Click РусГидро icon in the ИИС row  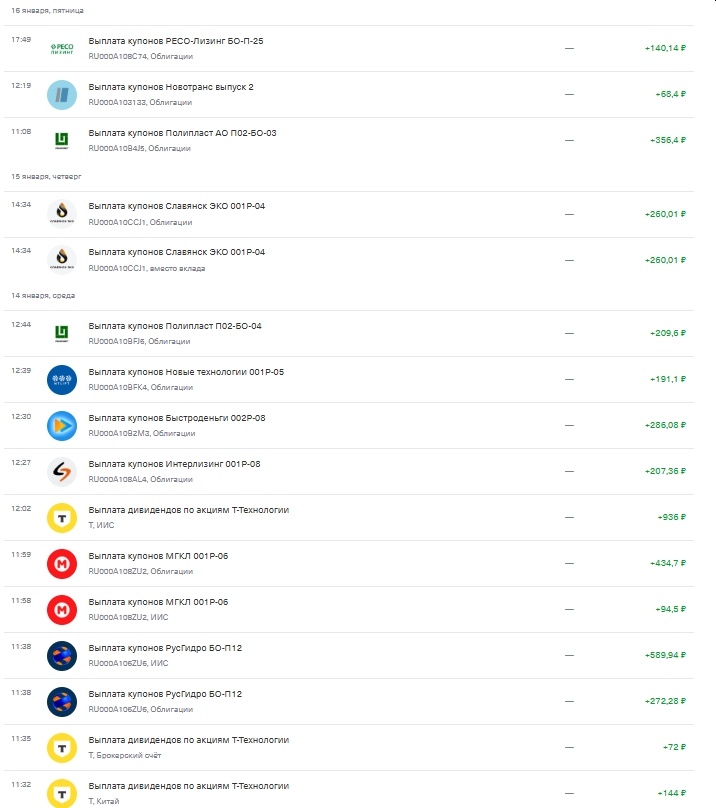pos(62,656)
